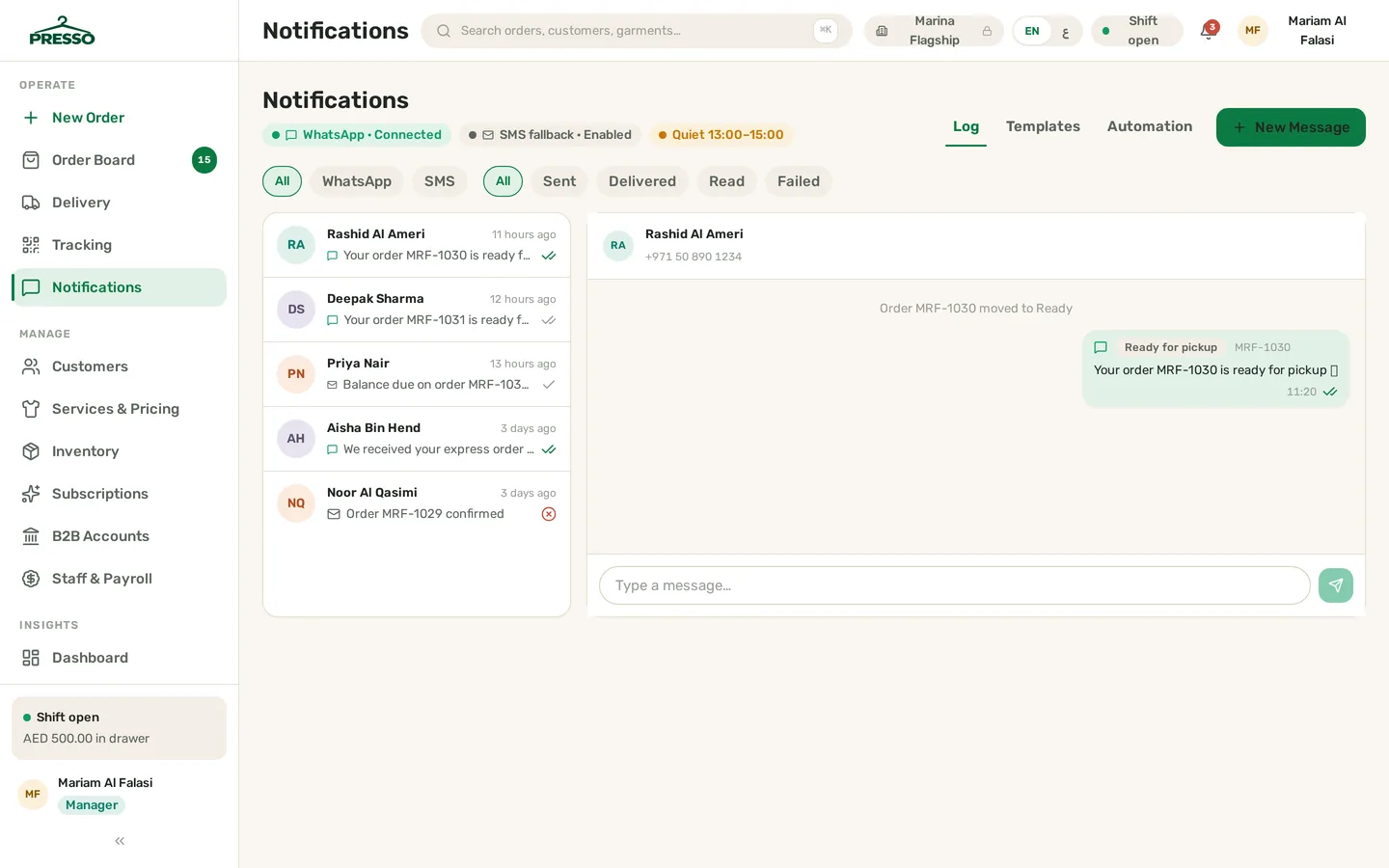Open the Shift open status control
The height and width of the screenshot is (868, 1389).
point(1137,31)
